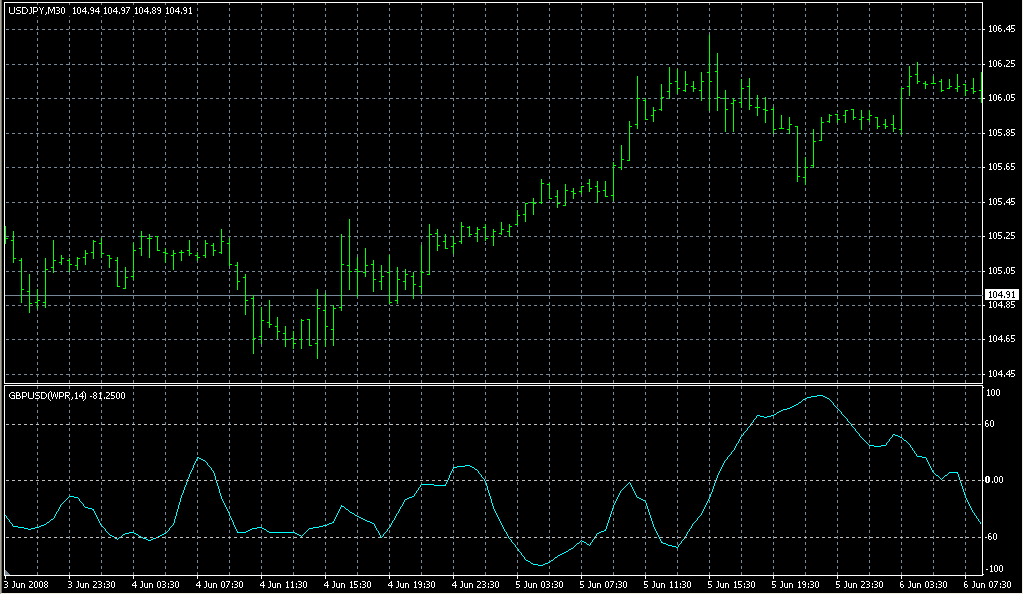Click the 105.65 price axis label
Image resolution: width=1024 pixels, height=594 pixels.
pos(1002,167)
